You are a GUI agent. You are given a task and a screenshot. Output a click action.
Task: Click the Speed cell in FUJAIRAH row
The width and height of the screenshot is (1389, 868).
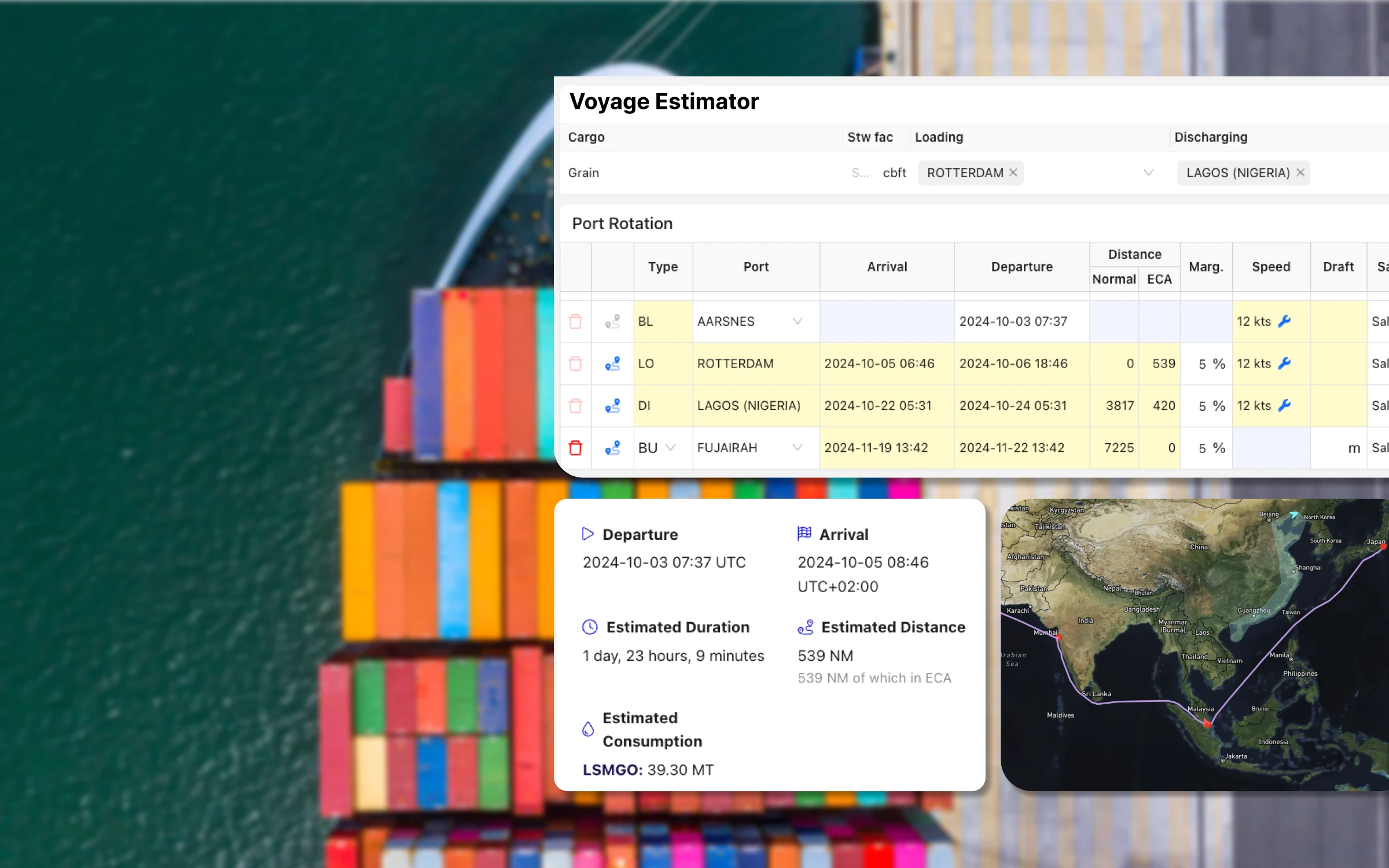click(1271, 448)
